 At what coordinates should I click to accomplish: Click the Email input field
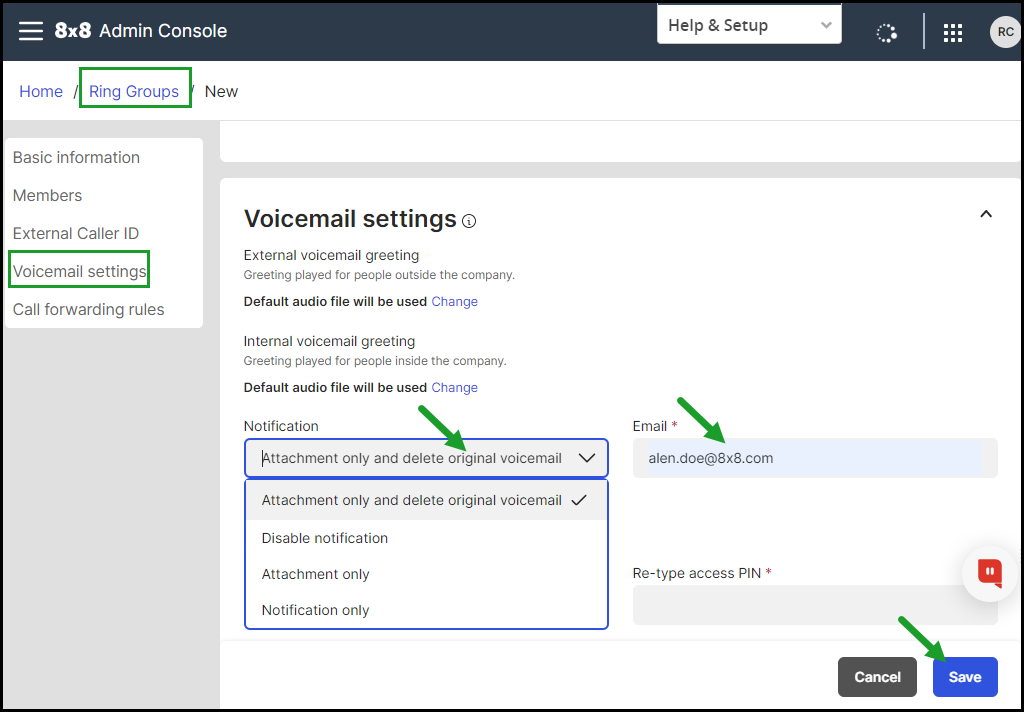pyautogui.click(x=815, y=458)
